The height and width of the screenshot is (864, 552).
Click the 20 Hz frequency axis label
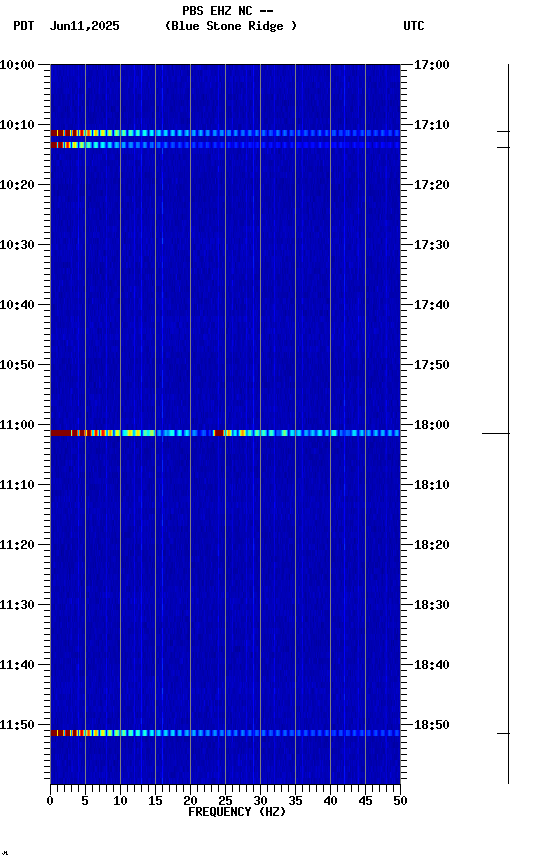coord(190,801)
